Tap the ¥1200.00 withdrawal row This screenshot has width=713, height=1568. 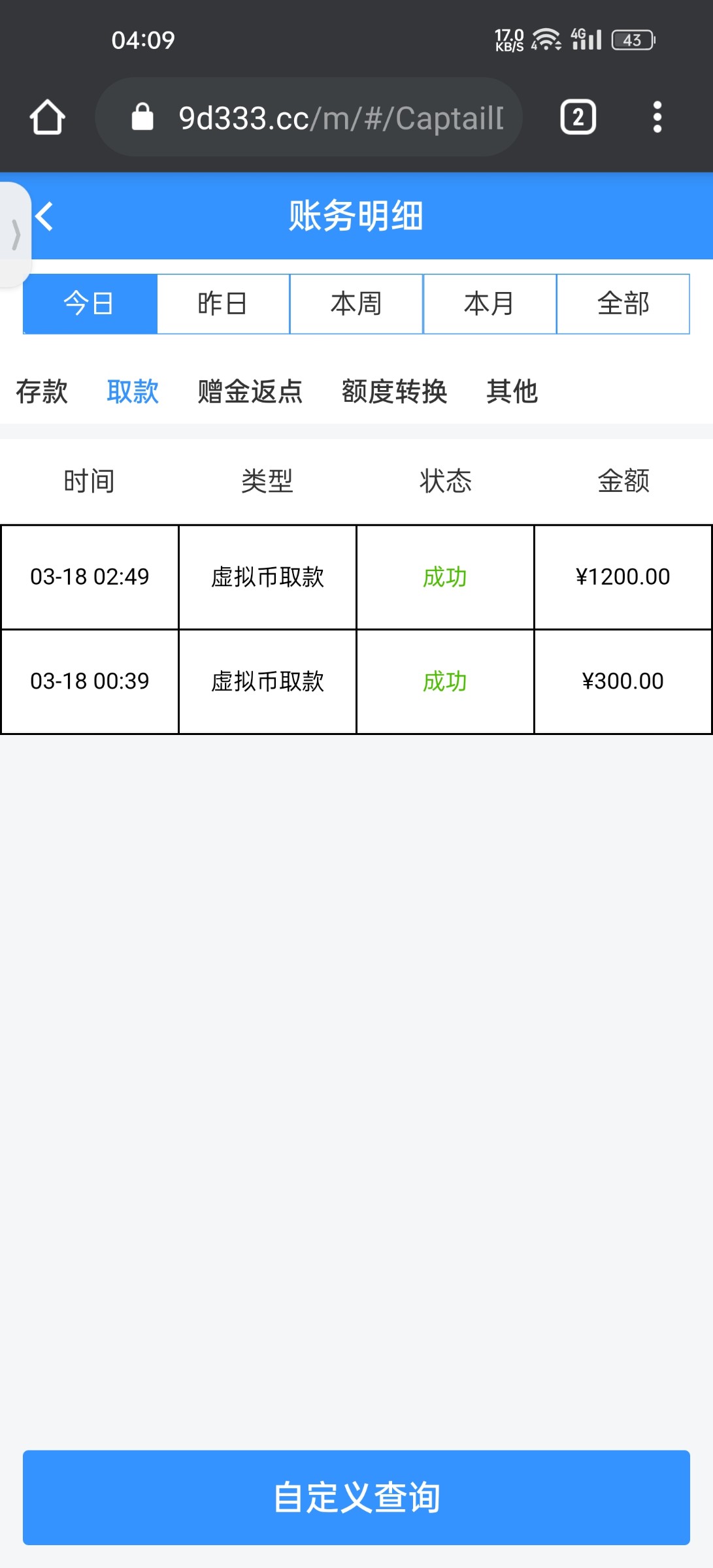pos(356,577)
